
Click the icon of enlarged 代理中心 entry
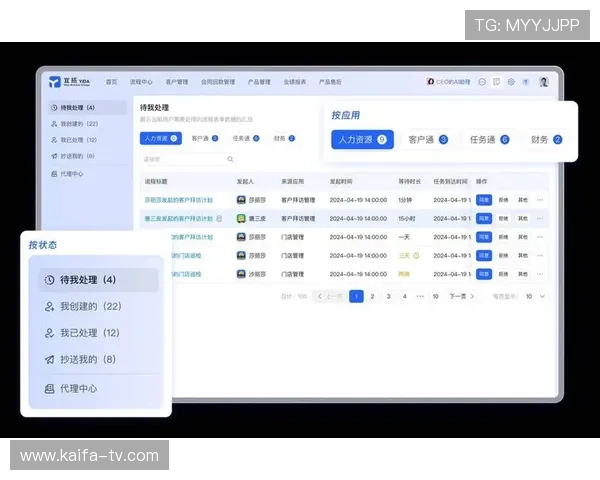pyautogui.click(x=49, y=389)
